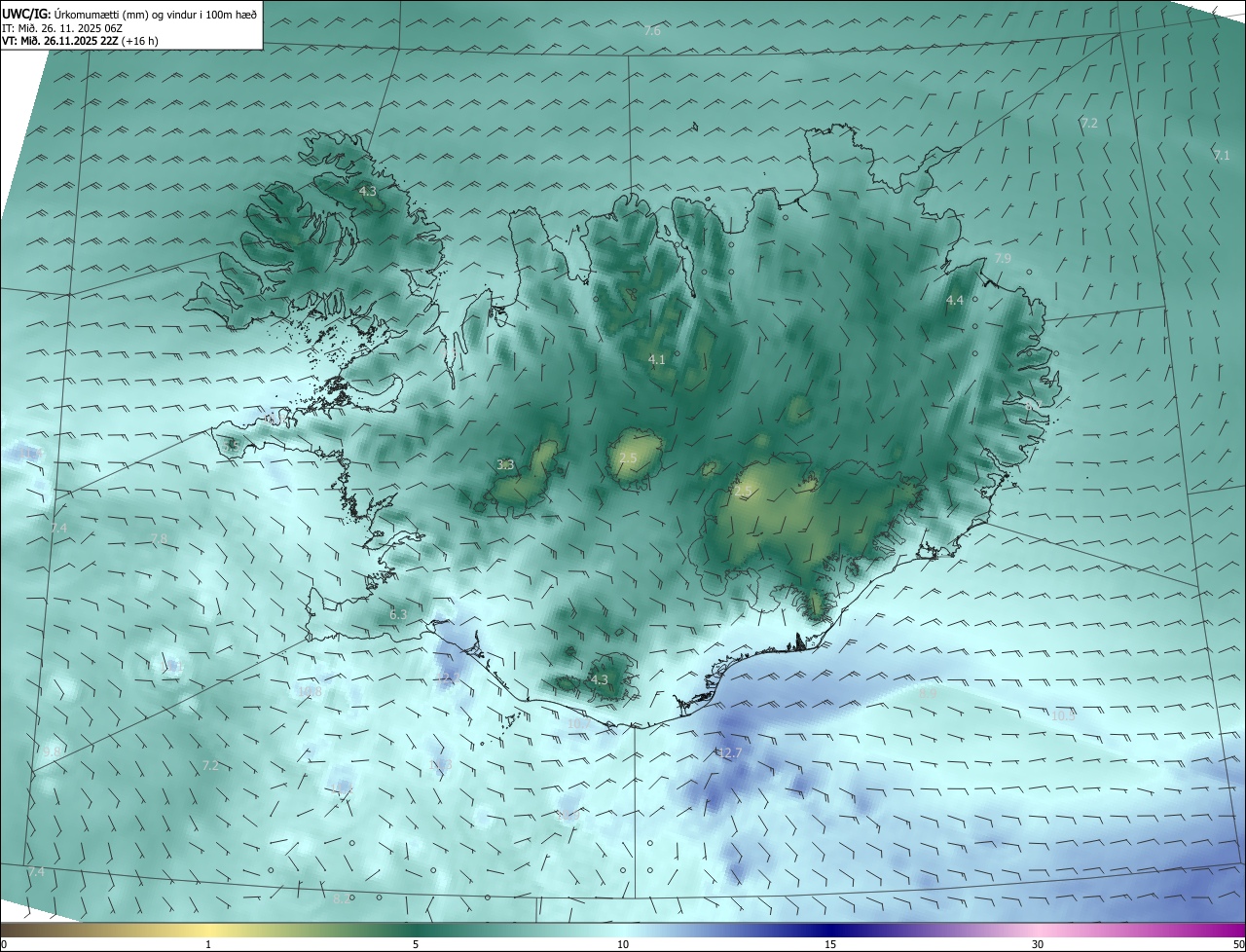This screenshot has height=952, width=1246.
Task: Click the 7.9 value label on the map
Action: (x=1003, y=258)
